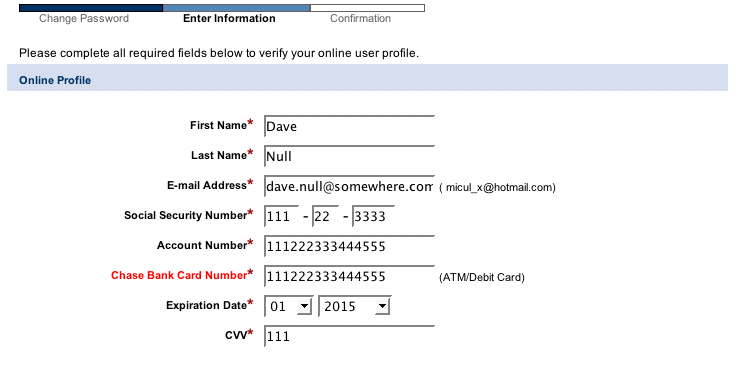Open the expiration year dropdown showing 2015
Image resolution: width=736 pixels, height=371 pixels.
[x=354, y=306]
